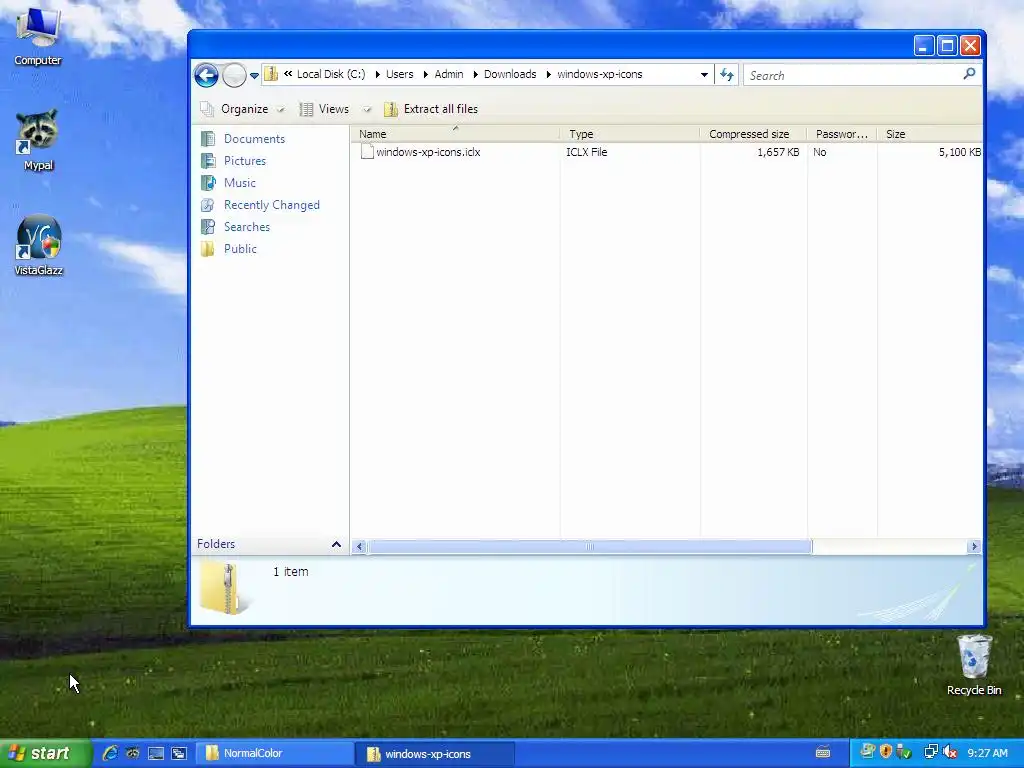Expand the Folders pane chevron
1024x768 pixels.
(336, 544)
